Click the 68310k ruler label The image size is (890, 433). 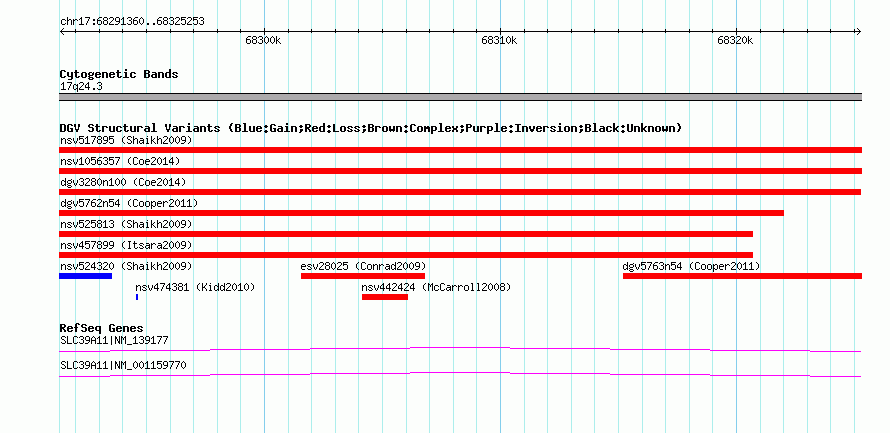[x=499, y=40]
